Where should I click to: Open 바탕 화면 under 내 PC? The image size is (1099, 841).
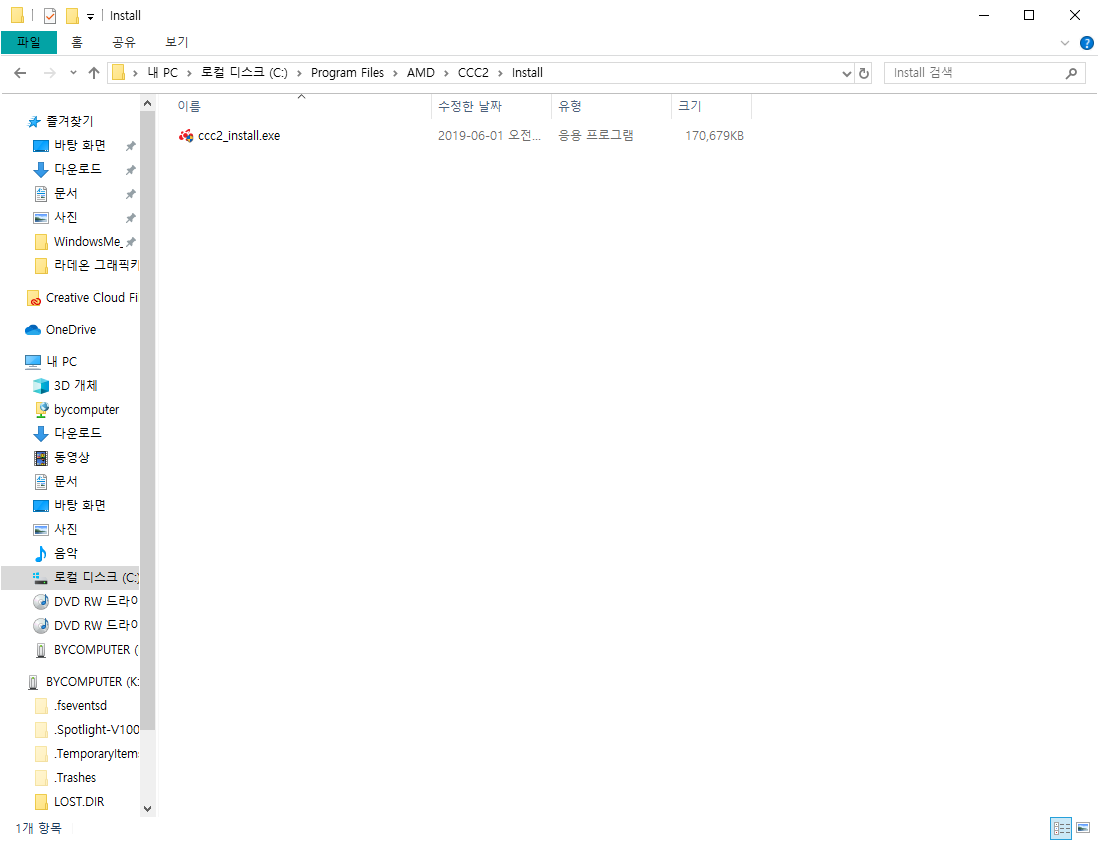(x=80, y=505)
